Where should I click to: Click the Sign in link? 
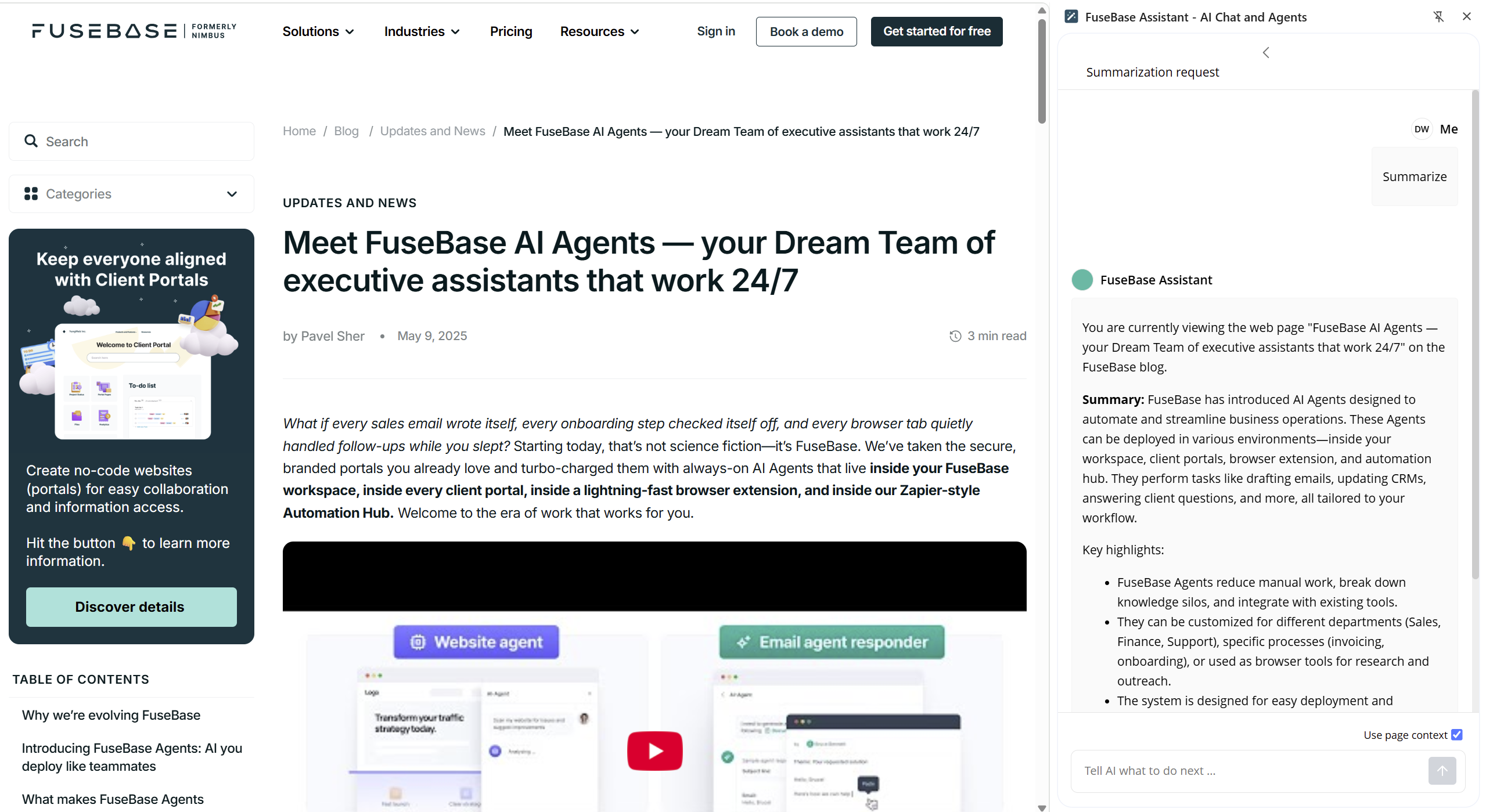pos(716,31)
